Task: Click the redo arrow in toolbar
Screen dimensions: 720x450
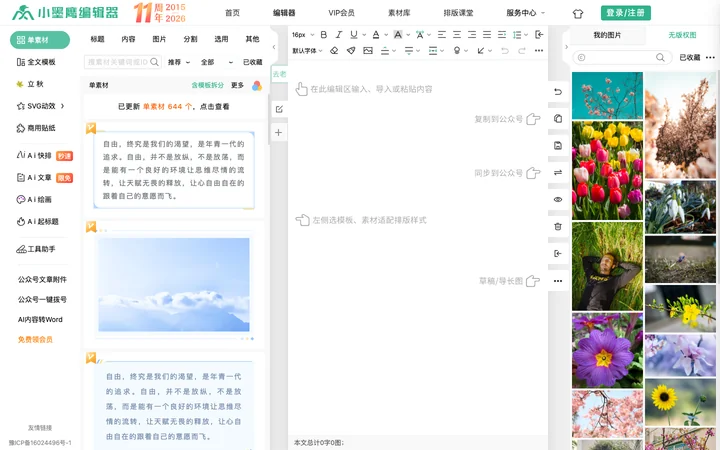Action: [x=522, y=51]
